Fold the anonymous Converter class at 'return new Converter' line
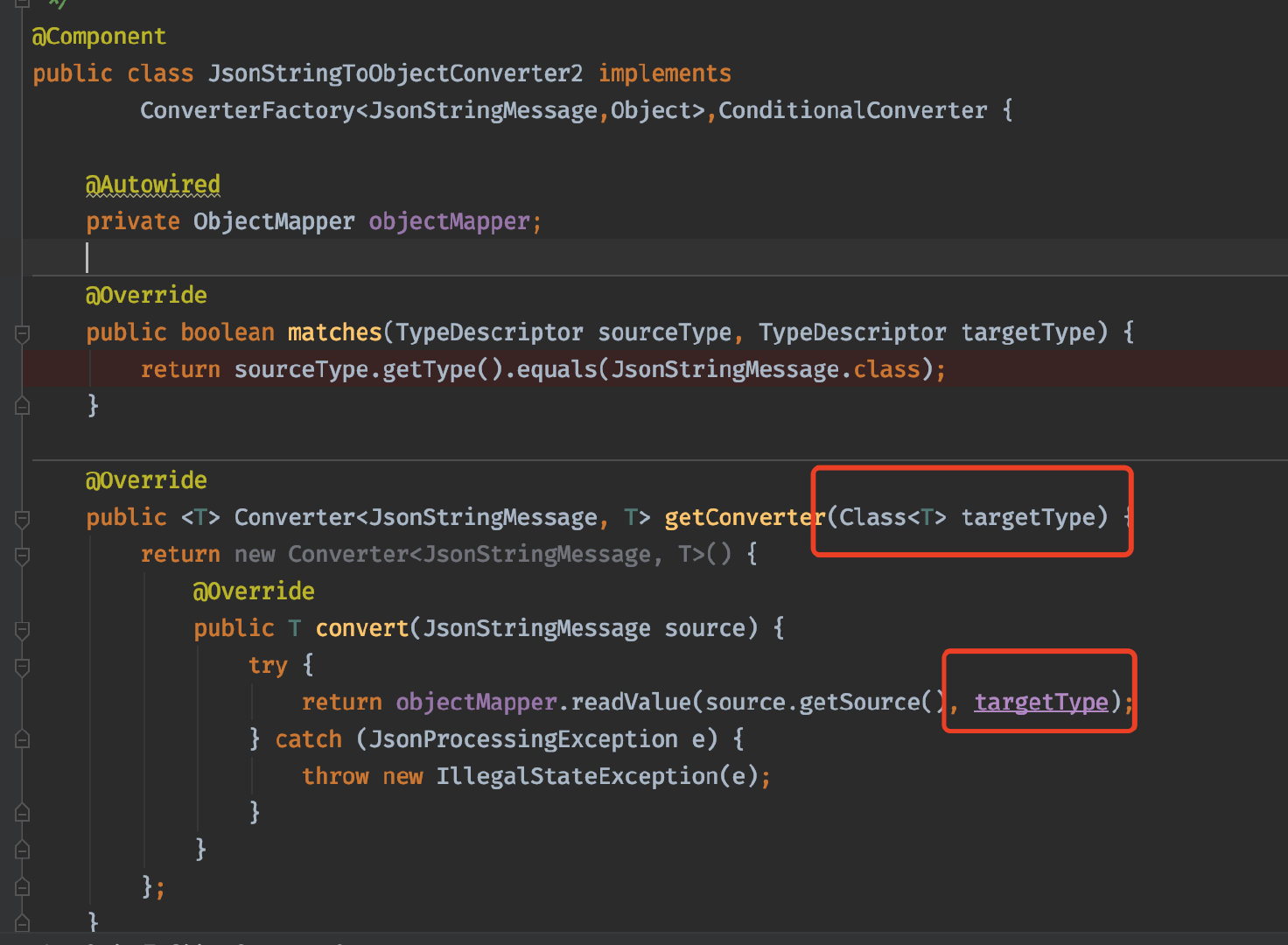Viewport: 1288px width, 945px height. click(x=23, y=556)
